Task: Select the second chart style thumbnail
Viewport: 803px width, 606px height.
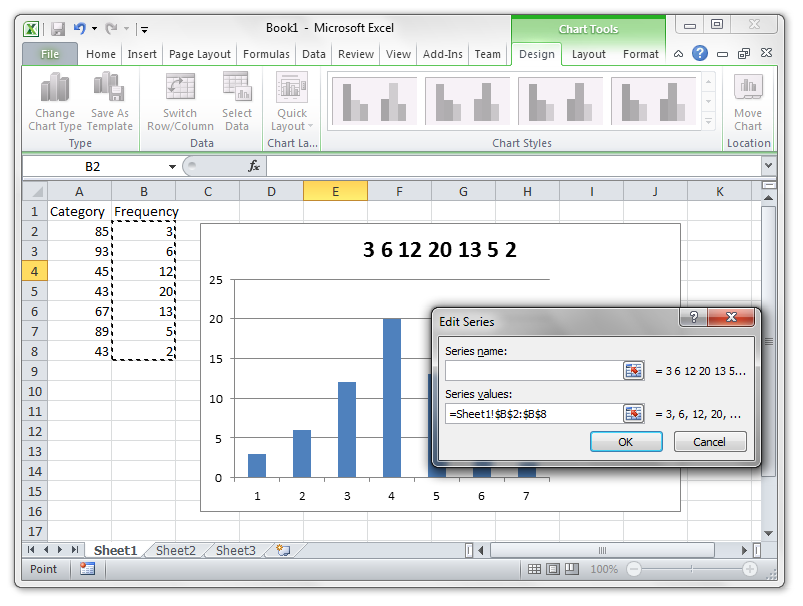Action: point(467,101)
